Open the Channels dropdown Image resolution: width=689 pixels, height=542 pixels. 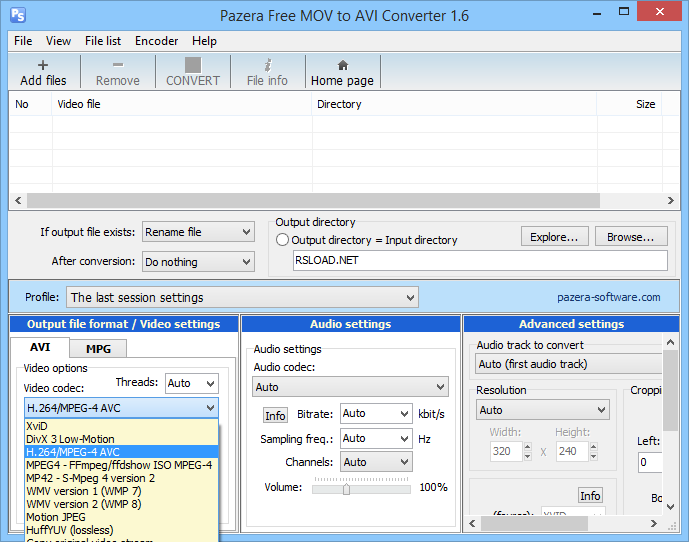pyautogui.click(x=376, y=462)
